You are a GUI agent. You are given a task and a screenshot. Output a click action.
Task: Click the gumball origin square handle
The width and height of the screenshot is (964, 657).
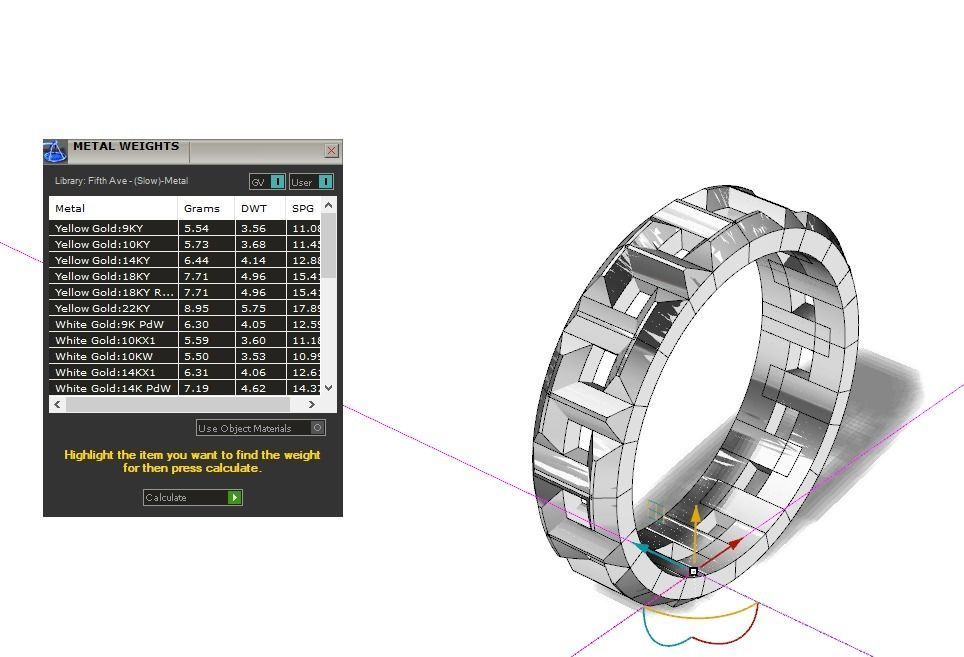pos(693,572)
